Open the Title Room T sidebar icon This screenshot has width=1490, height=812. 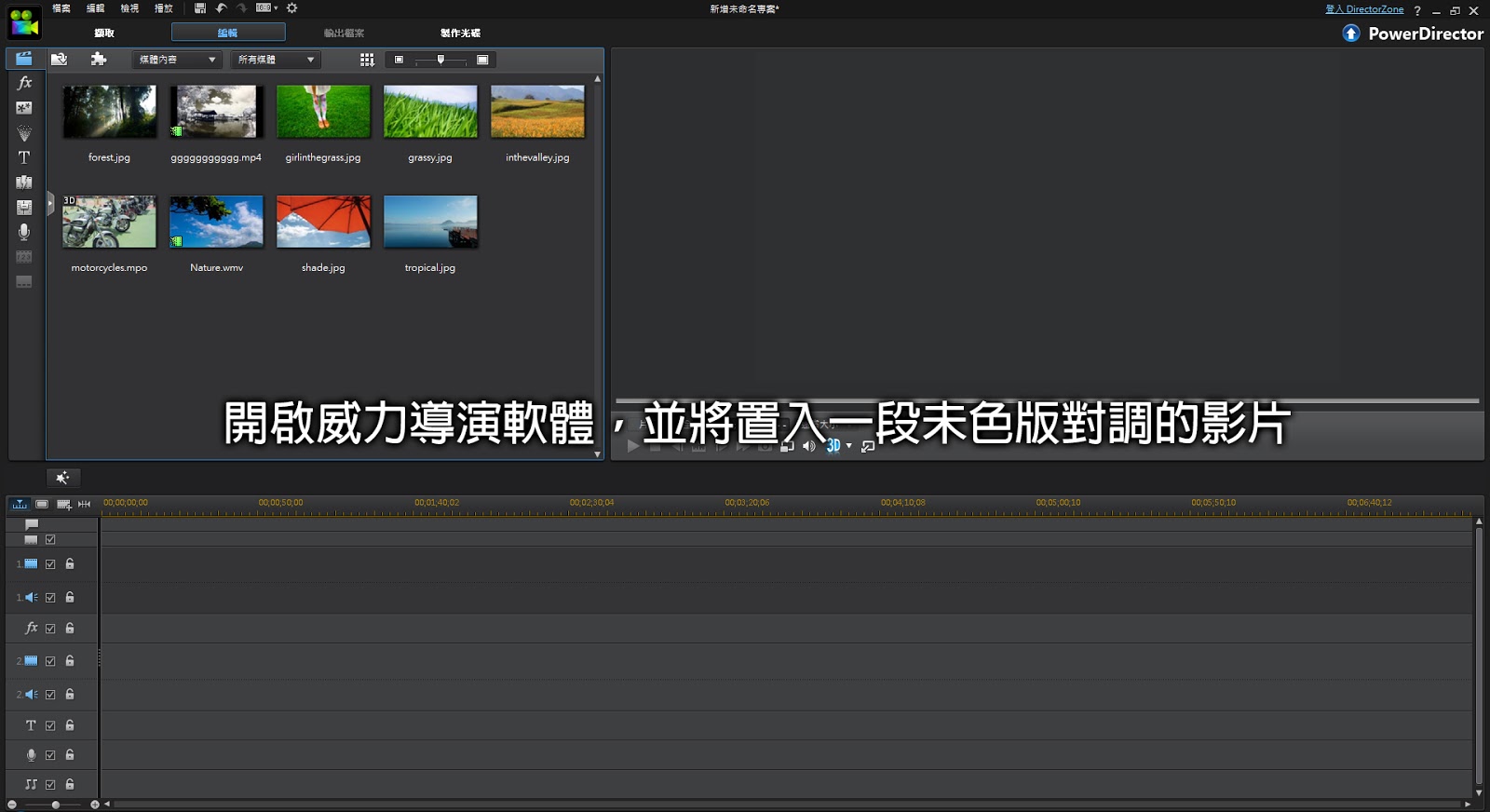(x=24, y=157)
